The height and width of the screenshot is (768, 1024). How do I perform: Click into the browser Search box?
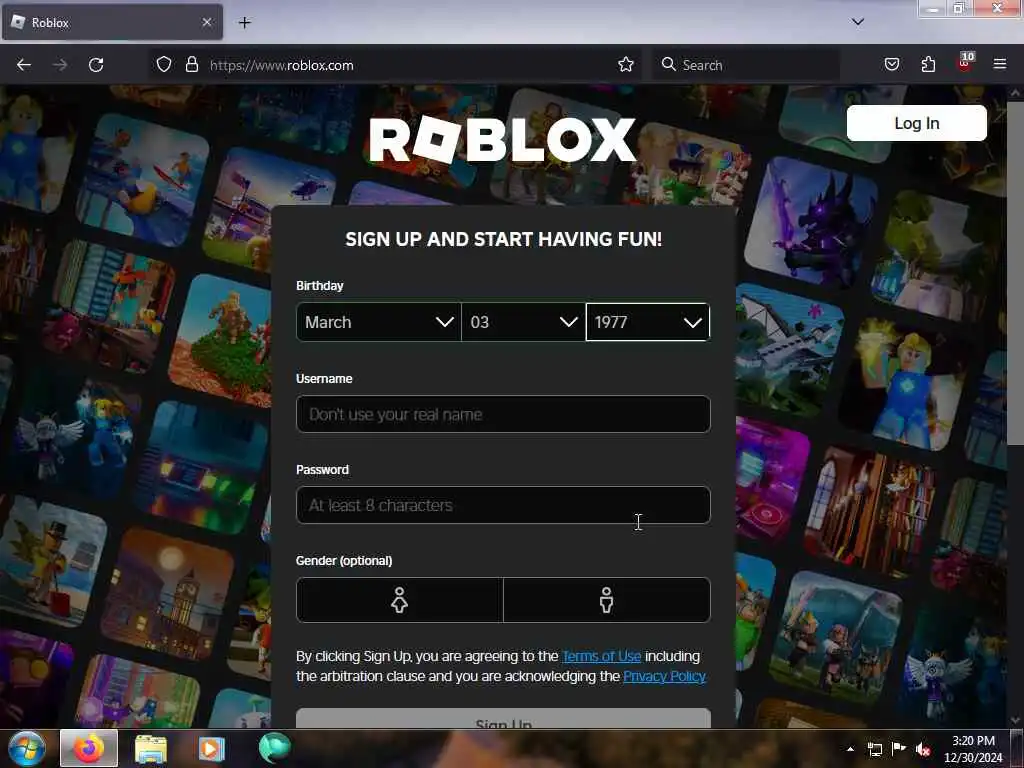(x=746, y=65)
